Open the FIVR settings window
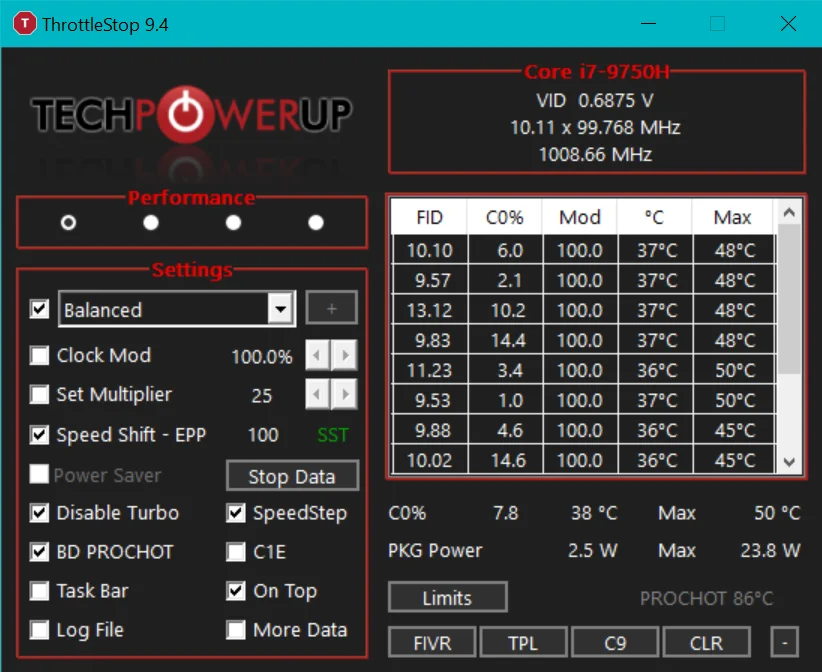This screenshot has width=822, height=672. [x=432, y=643]
